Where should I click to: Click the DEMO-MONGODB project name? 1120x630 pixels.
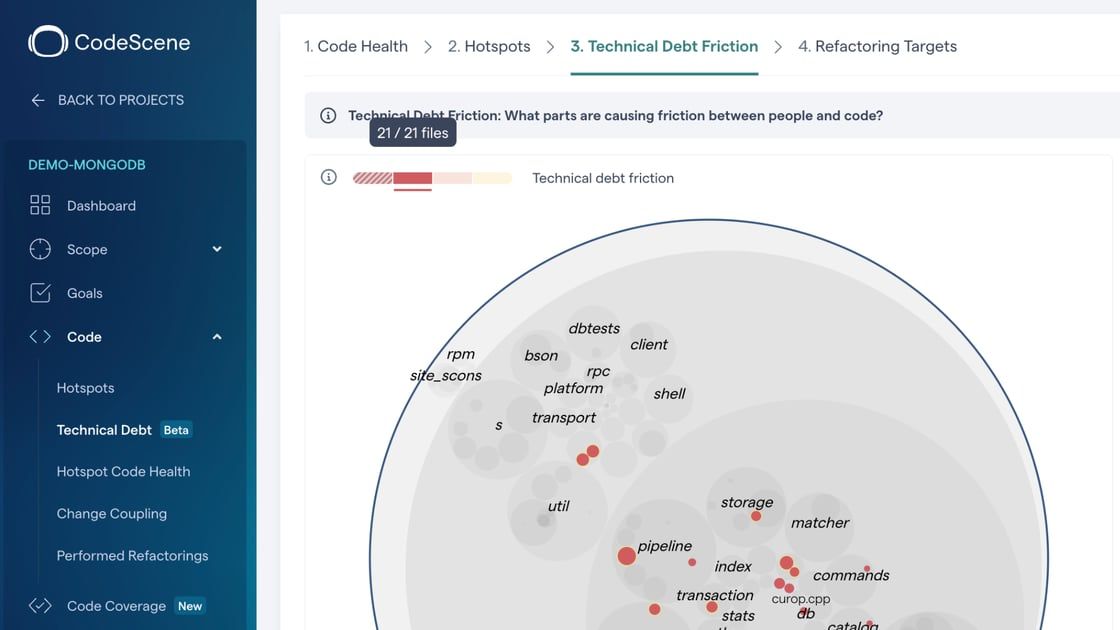87,165
